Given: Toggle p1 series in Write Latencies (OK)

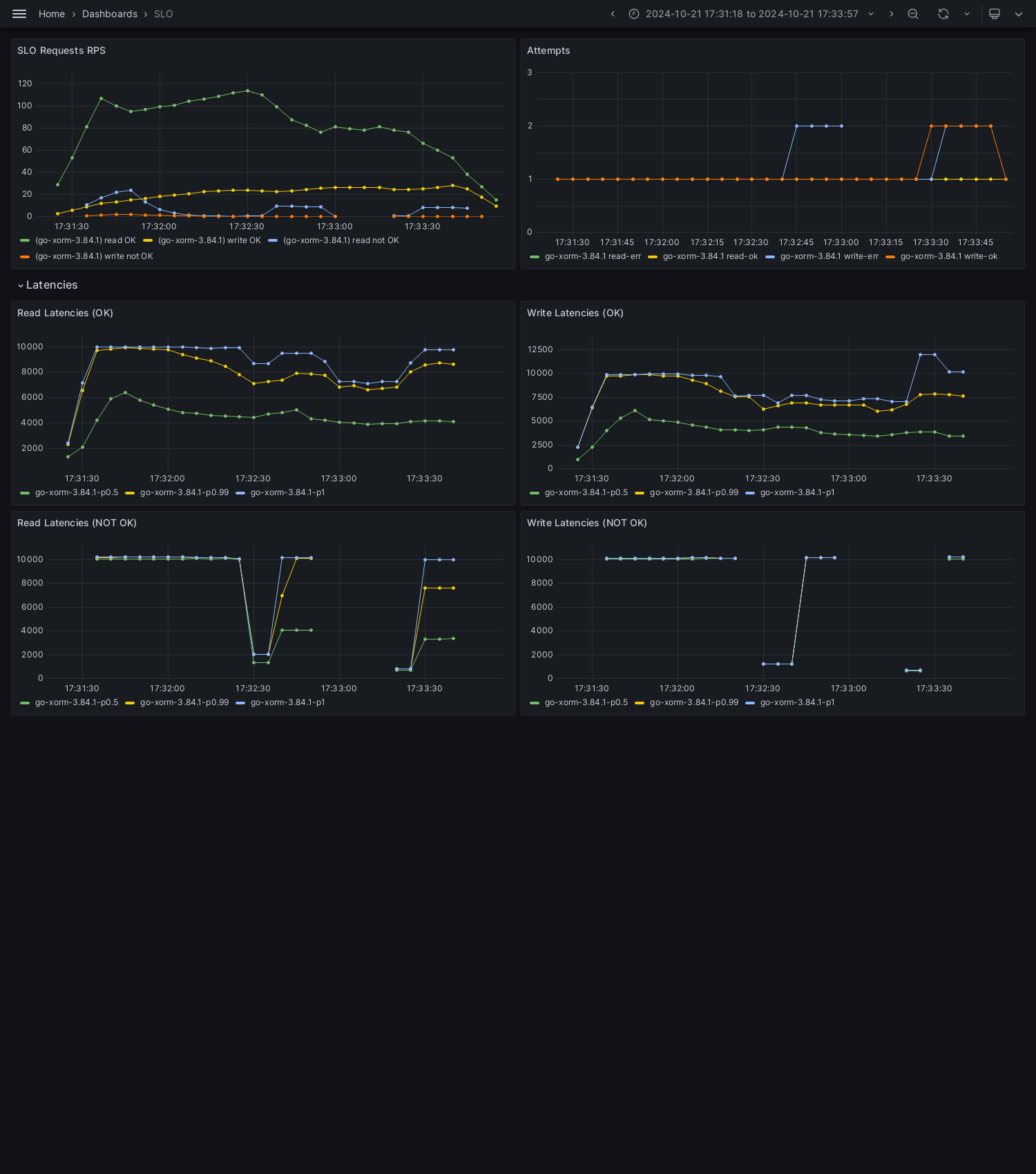Looking at the screenshot, I should 797,492.
